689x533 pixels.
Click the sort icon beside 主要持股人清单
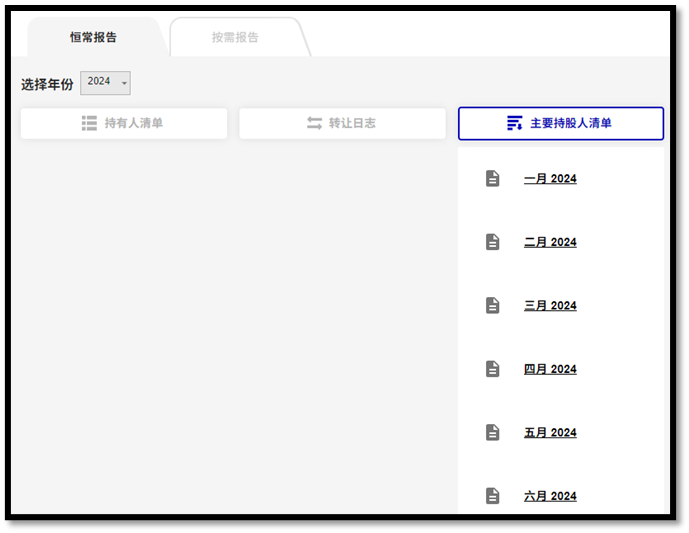pos(515,123)
